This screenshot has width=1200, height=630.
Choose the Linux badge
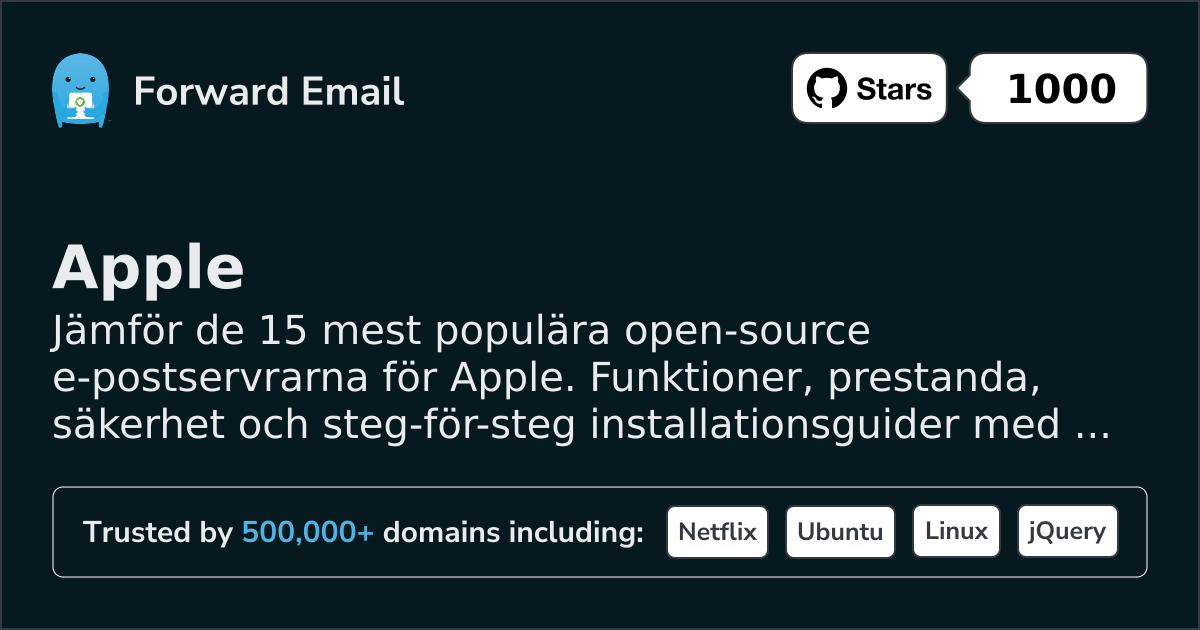coord(956,532)
